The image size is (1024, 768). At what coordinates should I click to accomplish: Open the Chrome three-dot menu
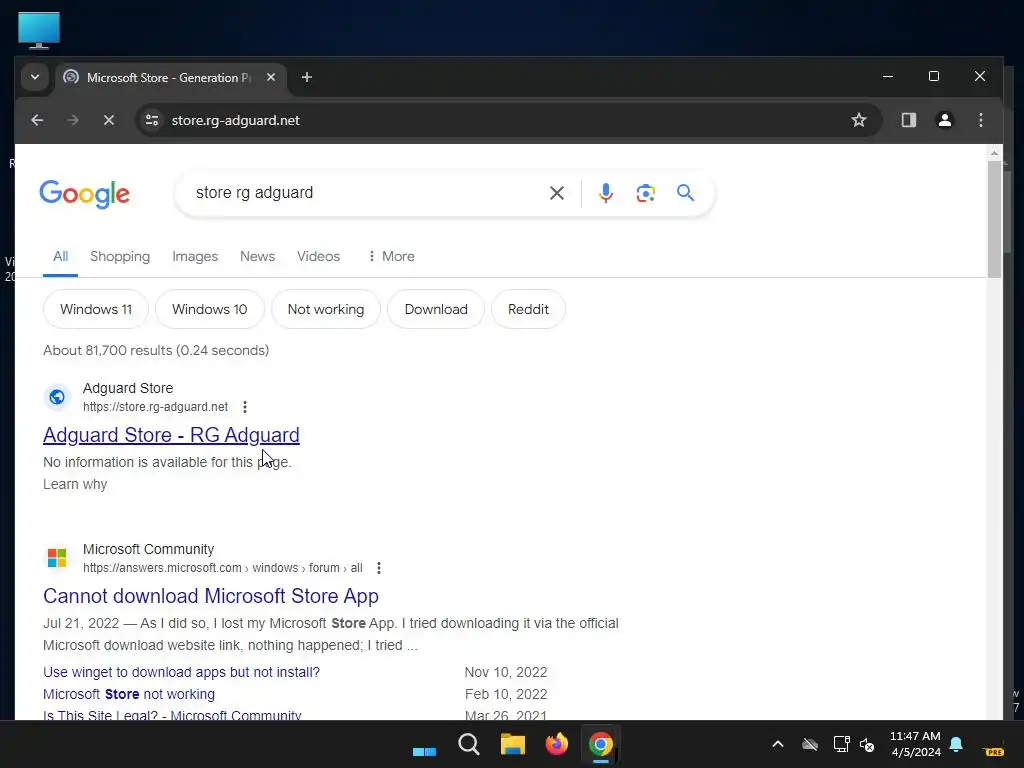[x=980, y=120]
